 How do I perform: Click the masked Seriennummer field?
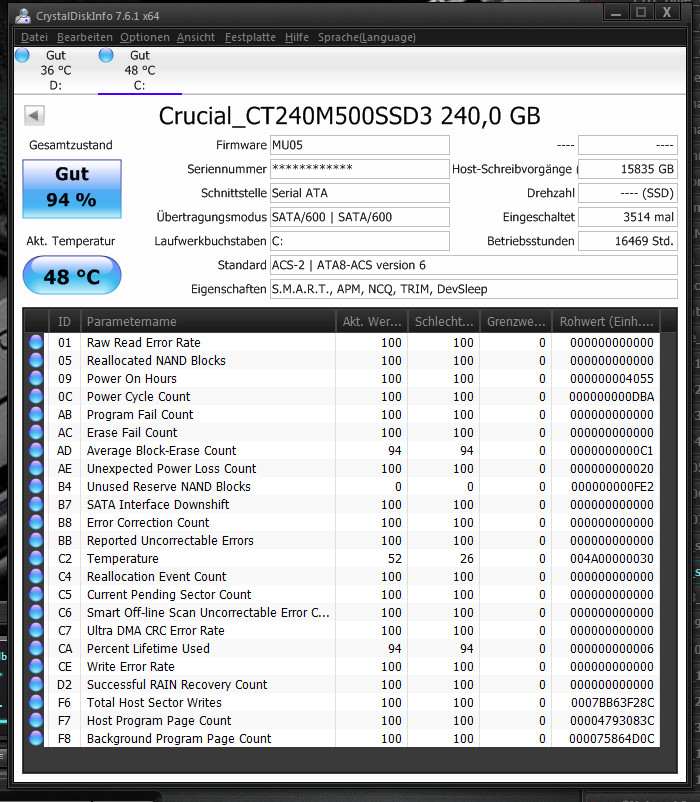[359, 169]
